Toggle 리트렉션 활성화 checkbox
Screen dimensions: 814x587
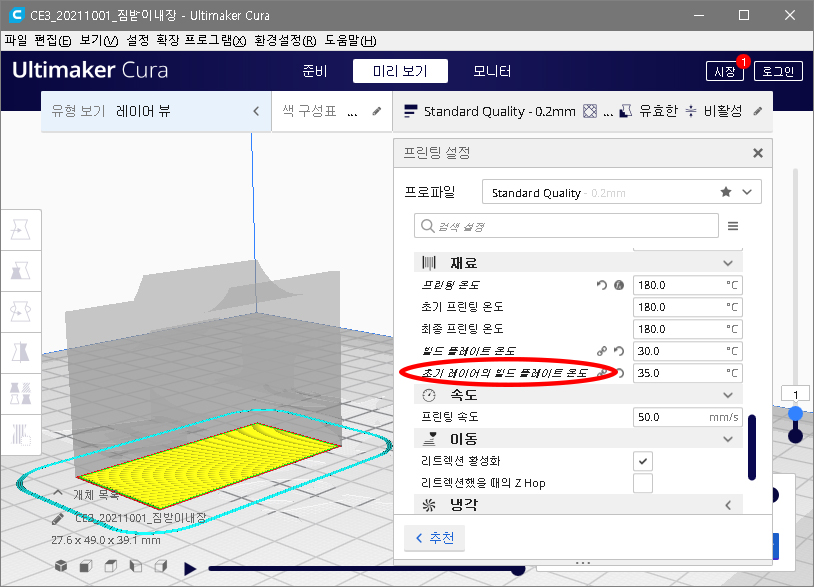pyautogui.click(x=643, y=461)
